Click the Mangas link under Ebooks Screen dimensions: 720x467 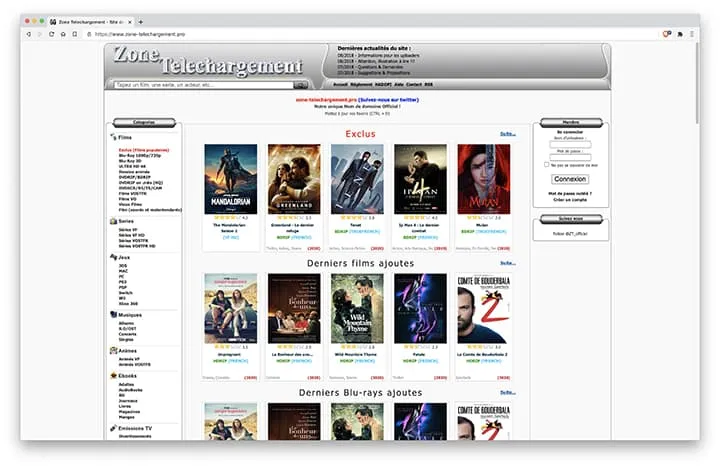[126, 417]
